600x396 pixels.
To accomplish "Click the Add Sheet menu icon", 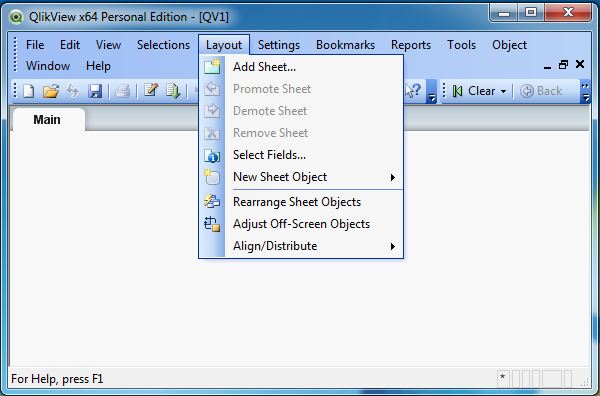I will pyautogui.click(x=212, y=67).
